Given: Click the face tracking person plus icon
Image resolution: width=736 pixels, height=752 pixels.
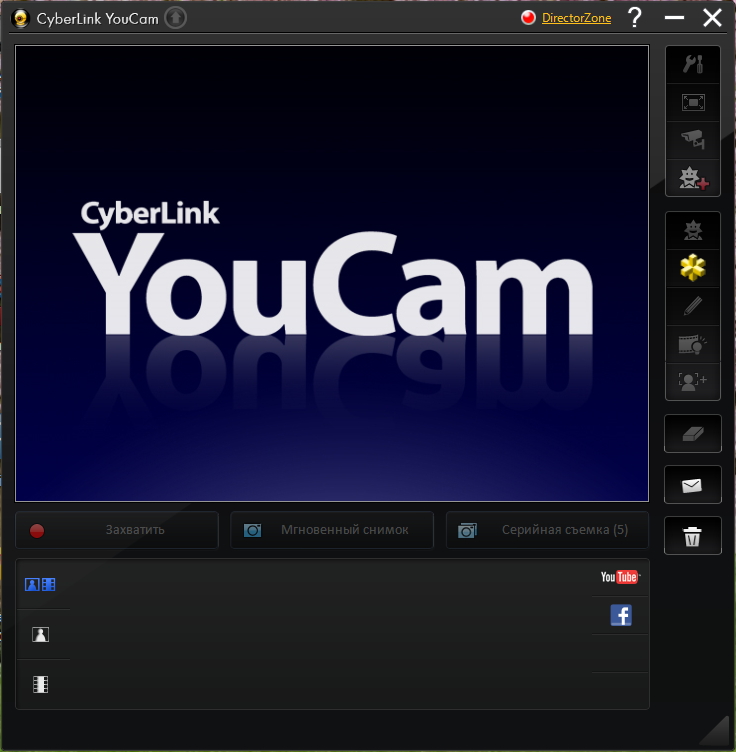Looking at the screenshot, I should tap(693, 381).
